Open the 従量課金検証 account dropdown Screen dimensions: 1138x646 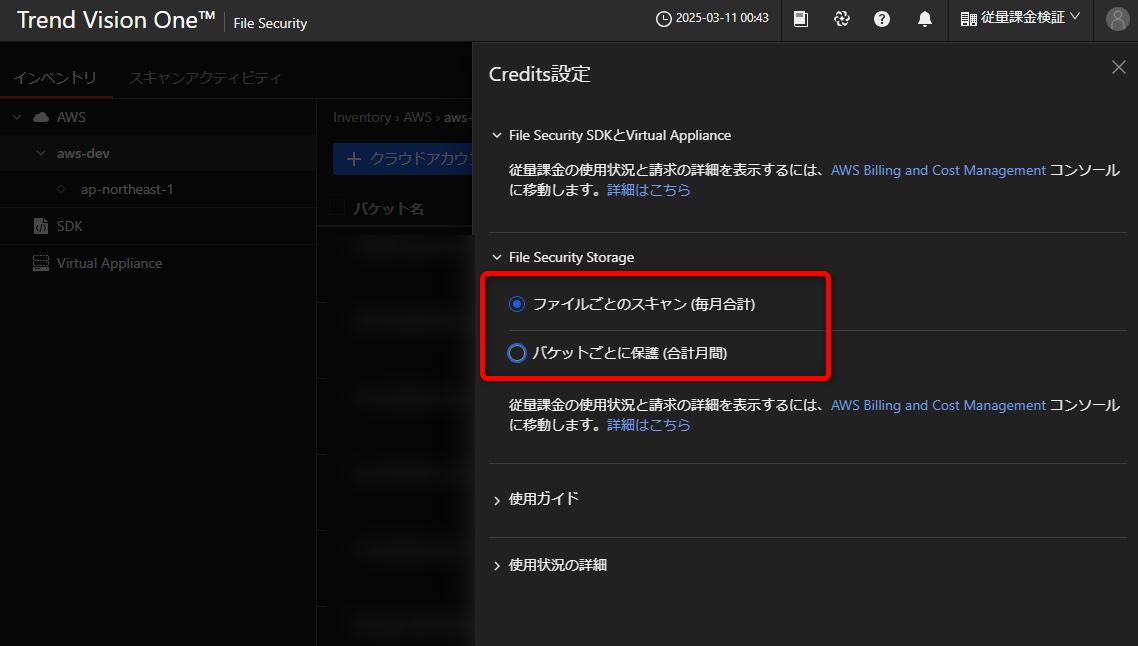pyautogui.click(x=1020, y=18)
